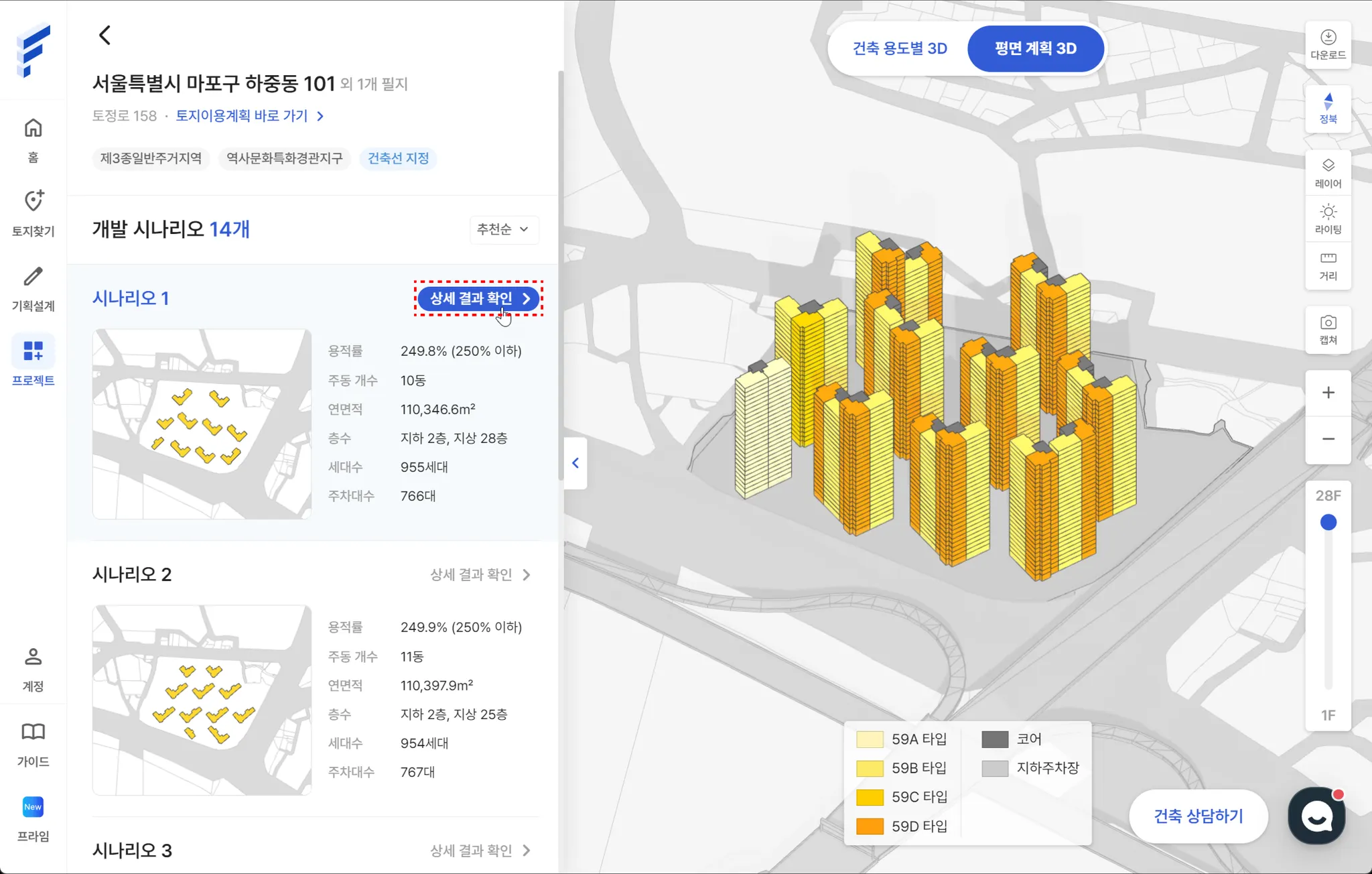1372x874 pixels.
Task: Expand 시나리오 2 상세 결과 확인 chevron
Action: 527,574
